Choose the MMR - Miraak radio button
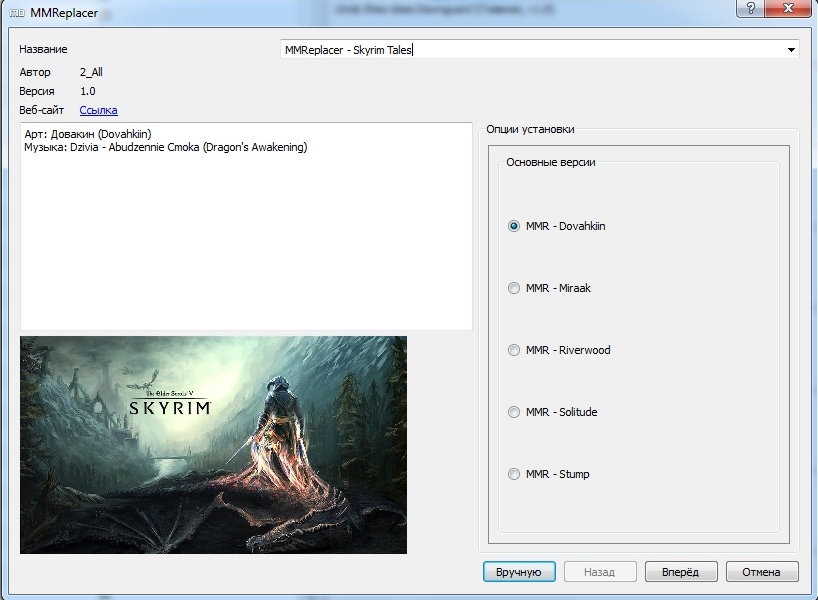Viewport: 818px width, 600px height. pyautogui.click(x=514, y=288)
